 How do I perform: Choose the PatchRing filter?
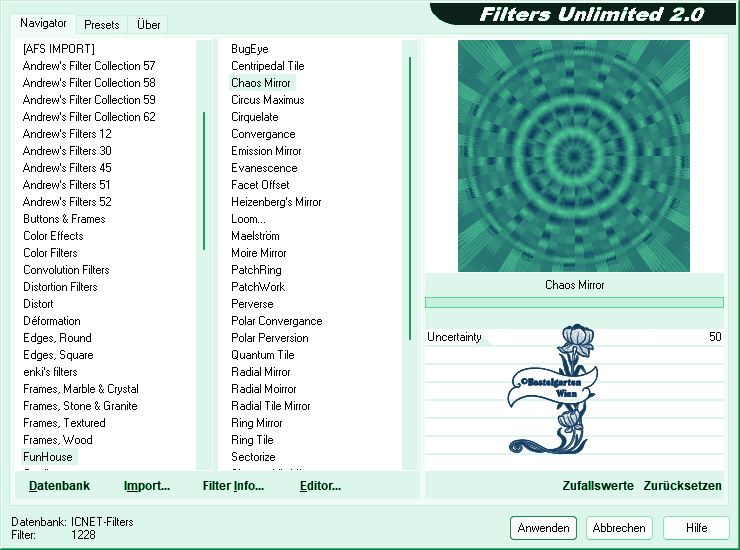[256, 270]
